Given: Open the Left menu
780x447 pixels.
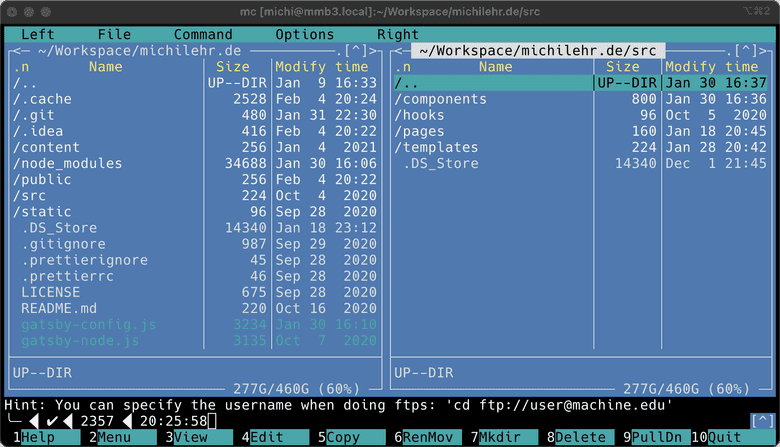Looking at the screenshot, I should tap(38, 34).
